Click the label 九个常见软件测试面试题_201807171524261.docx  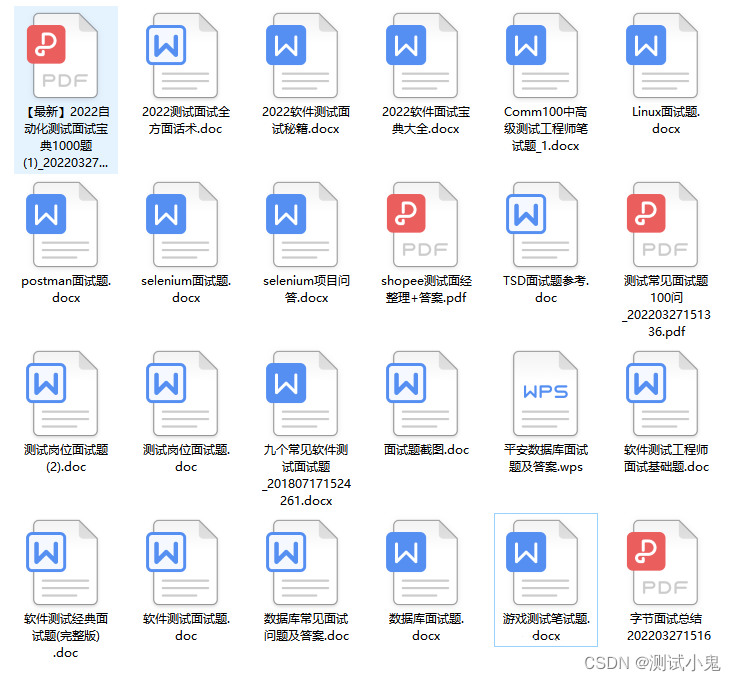click(x=306, y=475)
